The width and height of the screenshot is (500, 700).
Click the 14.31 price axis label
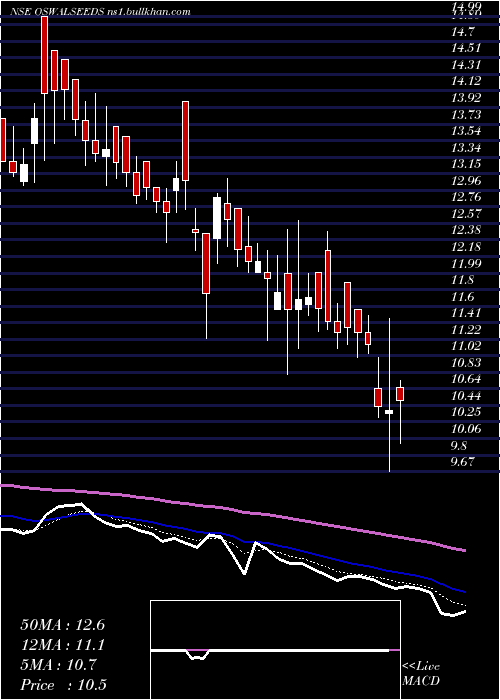pos(465,65)
